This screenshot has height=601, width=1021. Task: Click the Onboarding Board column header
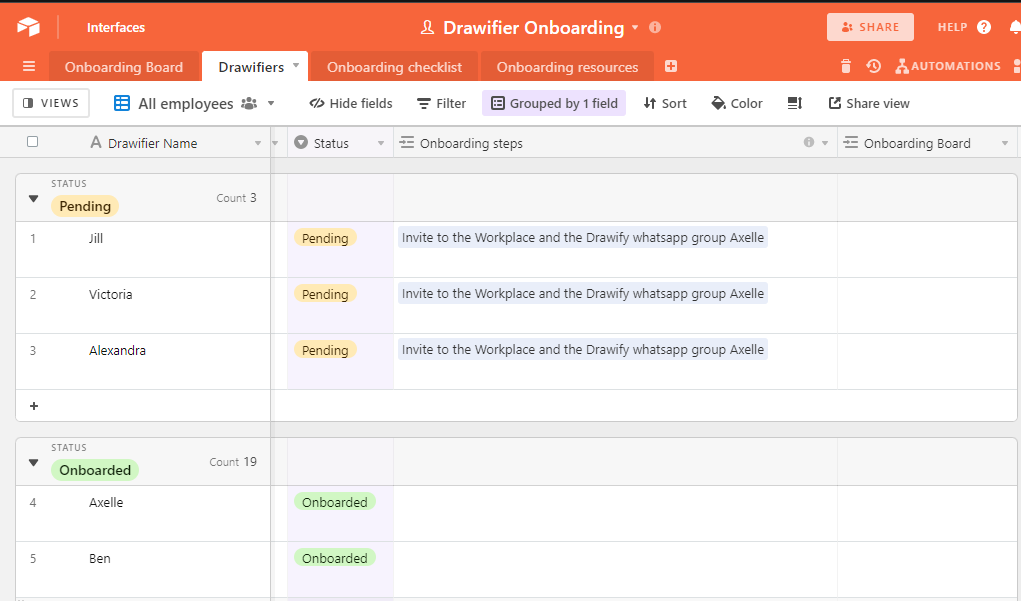tap(927, 143)
